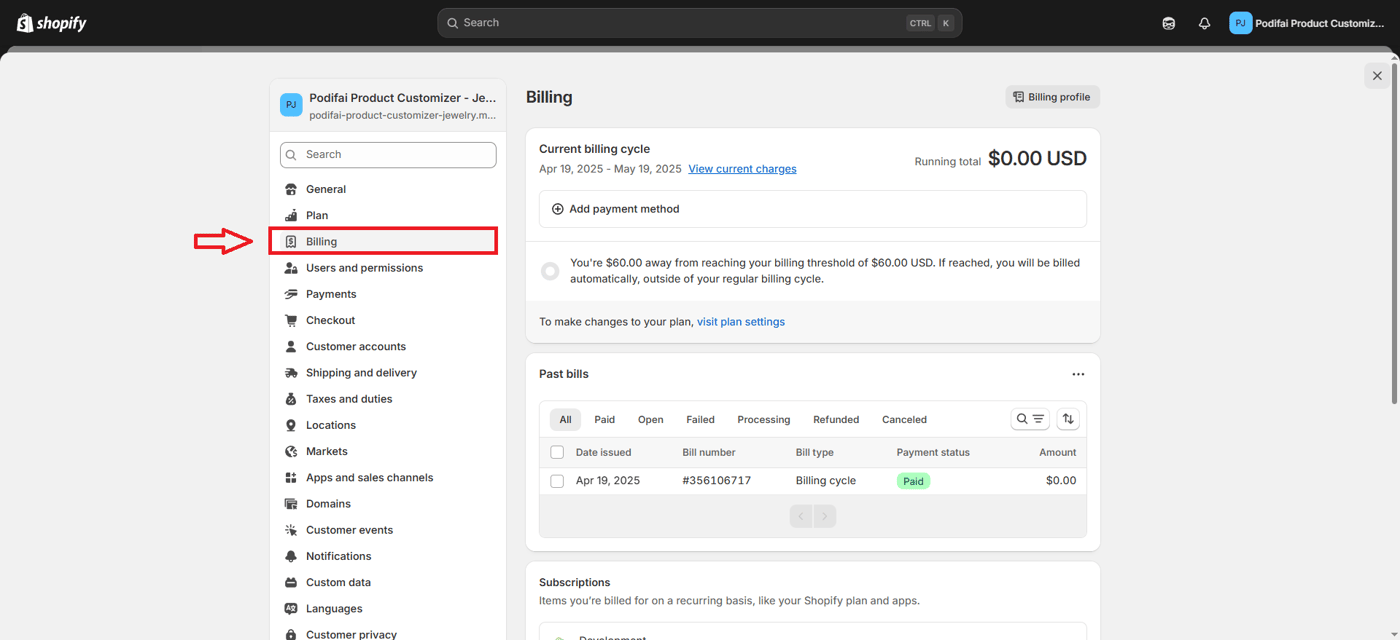Open the three-dot menu for Past bills

pos(1078,374)
